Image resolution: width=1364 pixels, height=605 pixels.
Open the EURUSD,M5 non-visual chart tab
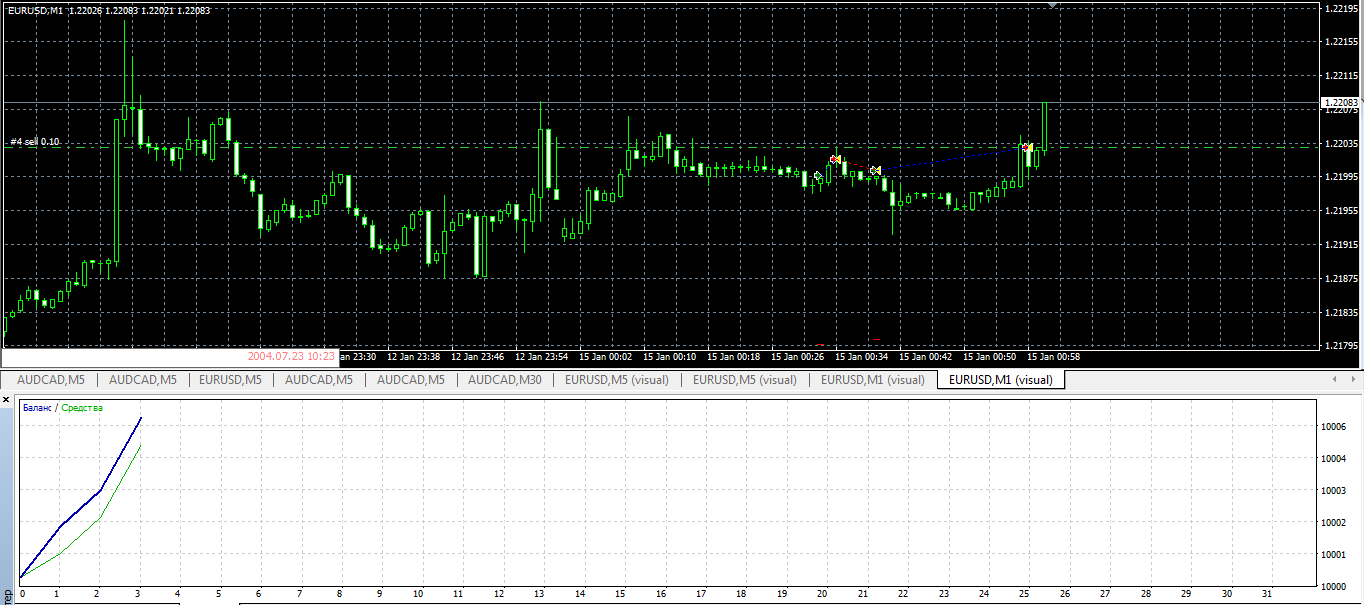click(x=230, y=380)
